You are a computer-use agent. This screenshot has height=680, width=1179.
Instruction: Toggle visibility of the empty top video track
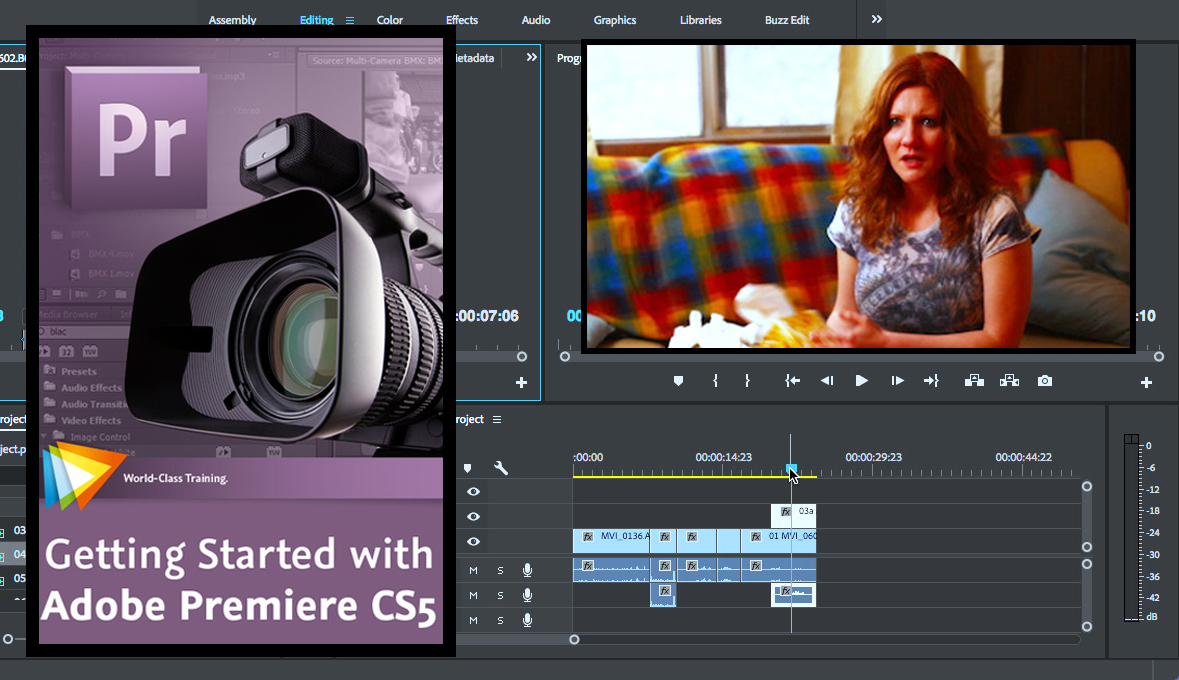[473, 491]
